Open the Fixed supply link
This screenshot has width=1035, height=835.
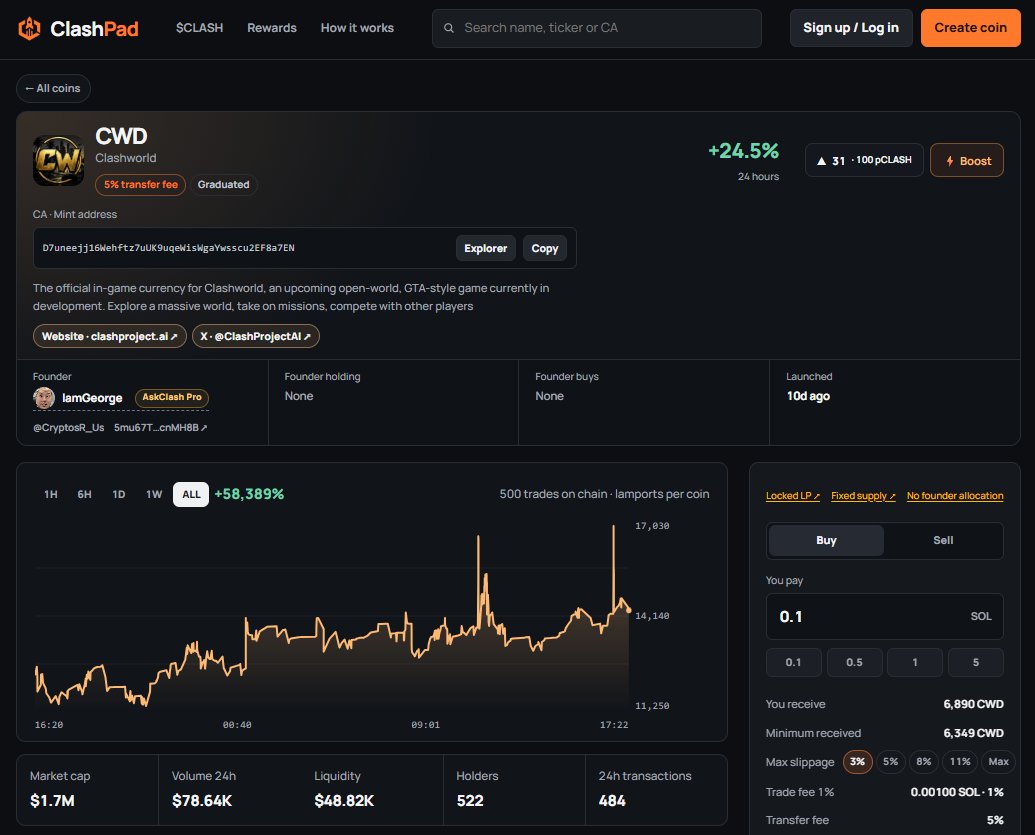863,496
